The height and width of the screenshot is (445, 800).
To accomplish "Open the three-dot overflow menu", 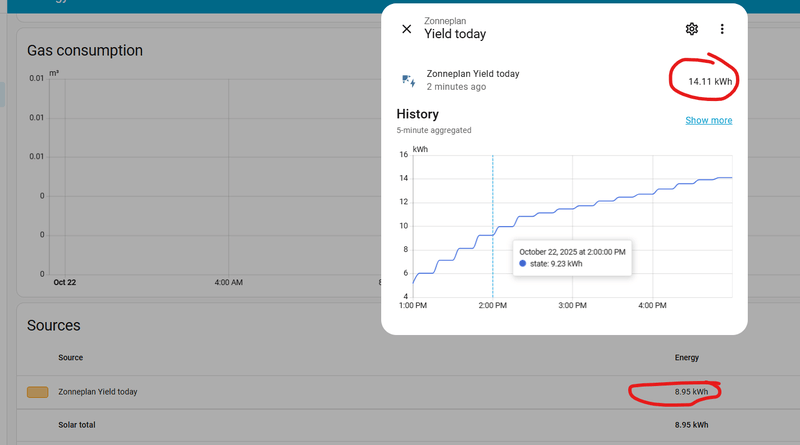I will (x=722, y=29).
